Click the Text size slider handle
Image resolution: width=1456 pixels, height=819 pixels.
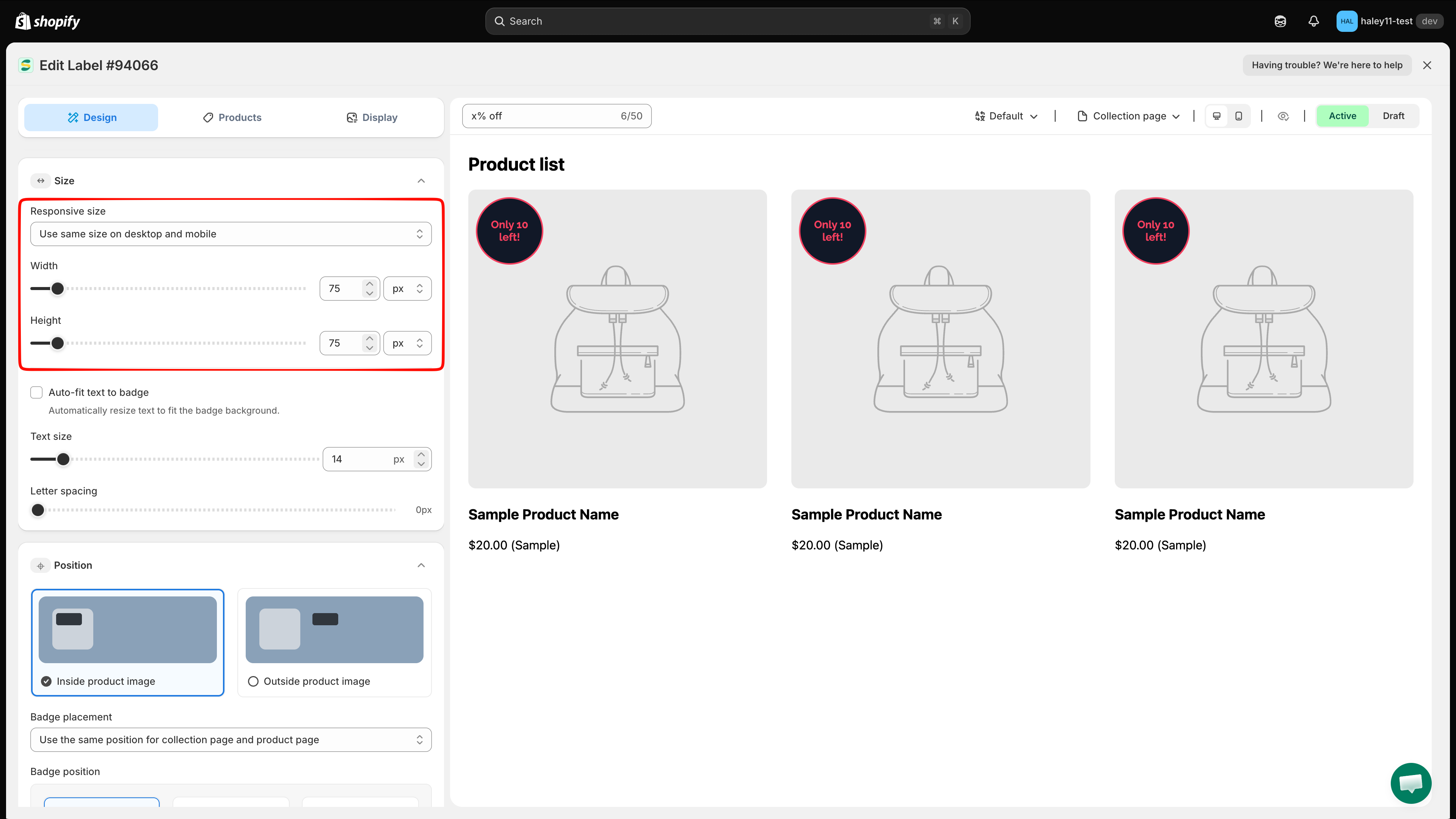click(63, 460)
